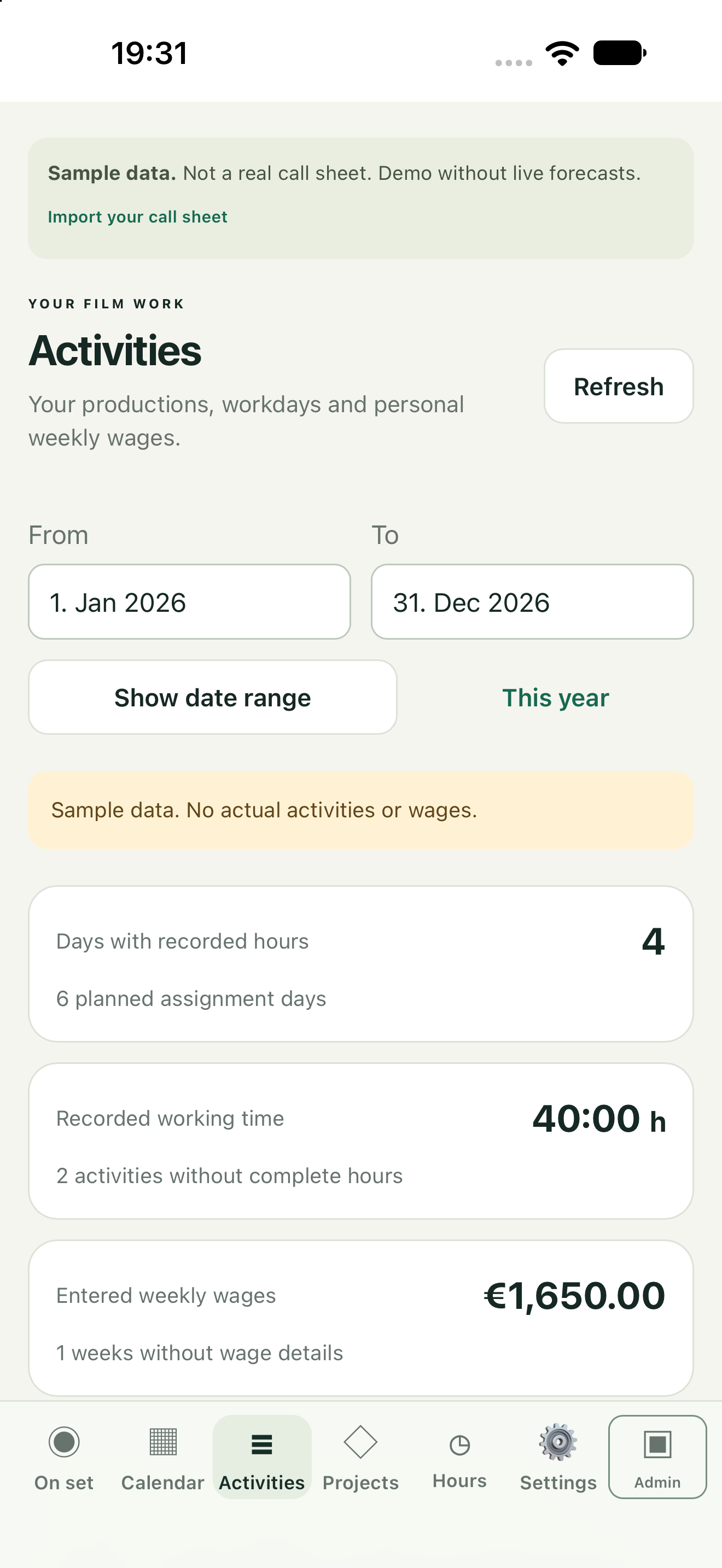Open the Admin panel icon

tap(657, 1444)
